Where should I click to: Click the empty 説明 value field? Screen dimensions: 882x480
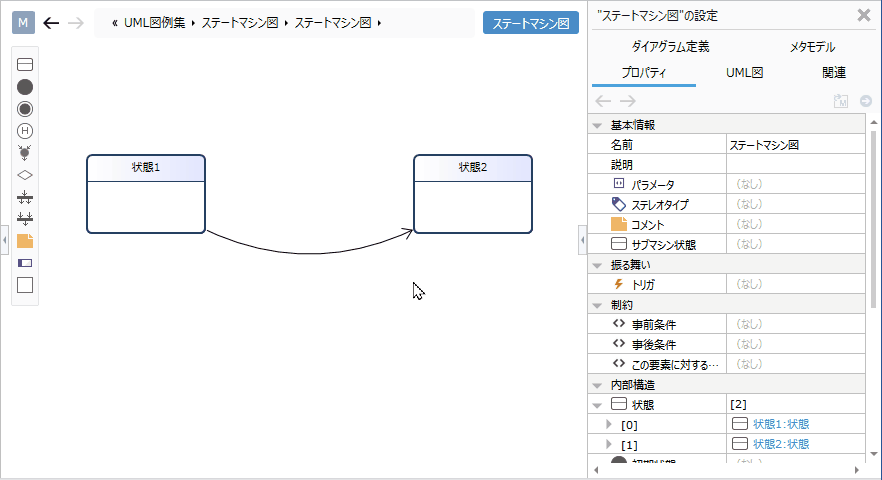tap(795, 165)
